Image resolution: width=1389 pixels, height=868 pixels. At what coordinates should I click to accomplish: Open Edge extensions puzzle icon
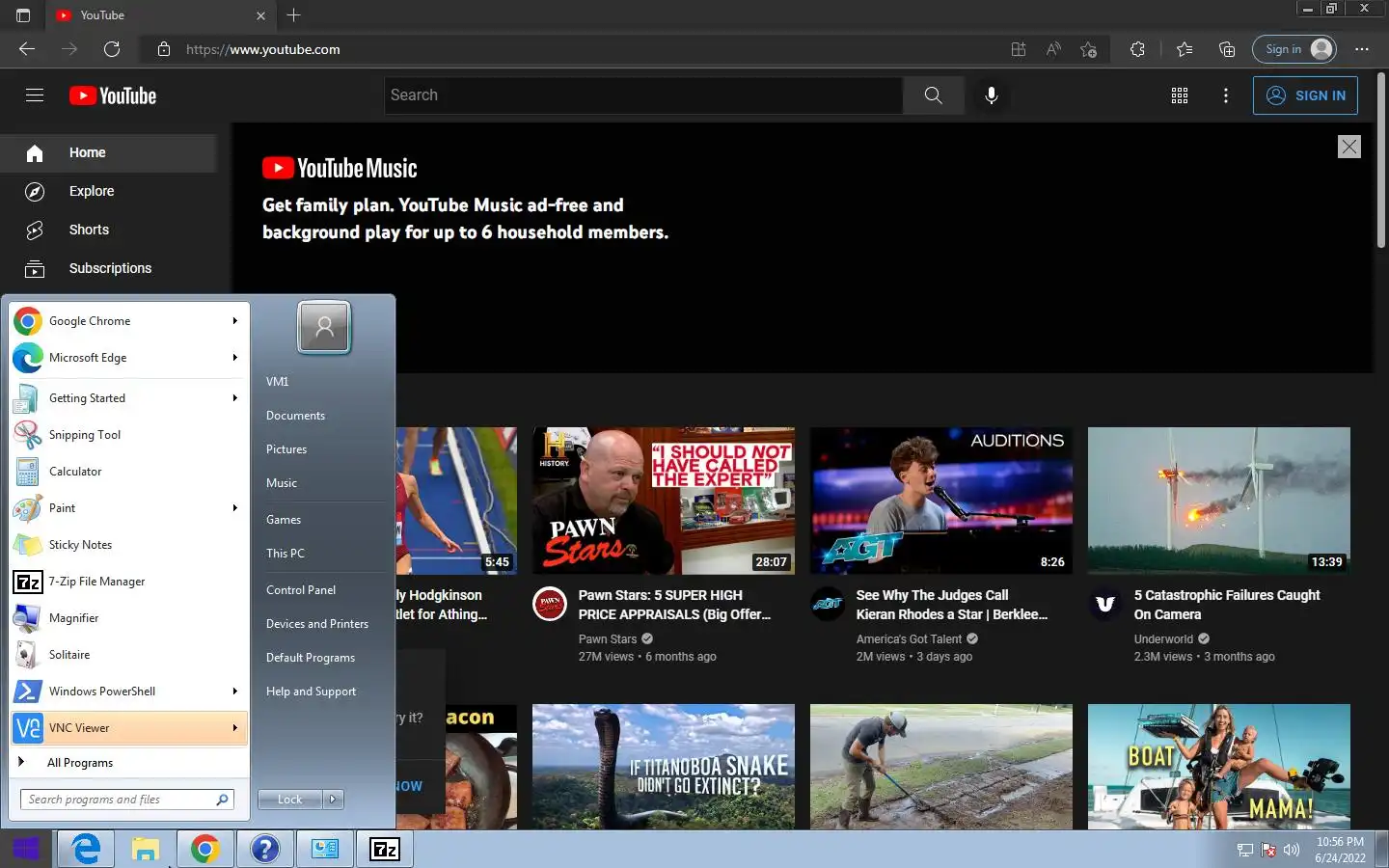pos(1137,49)
